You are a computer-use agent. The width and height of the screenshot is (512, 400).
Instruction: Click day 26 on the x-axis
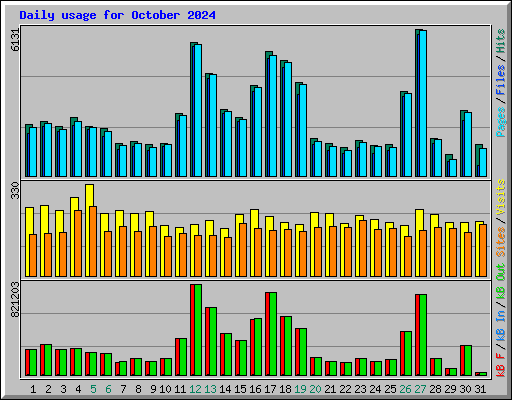(405, 389)
